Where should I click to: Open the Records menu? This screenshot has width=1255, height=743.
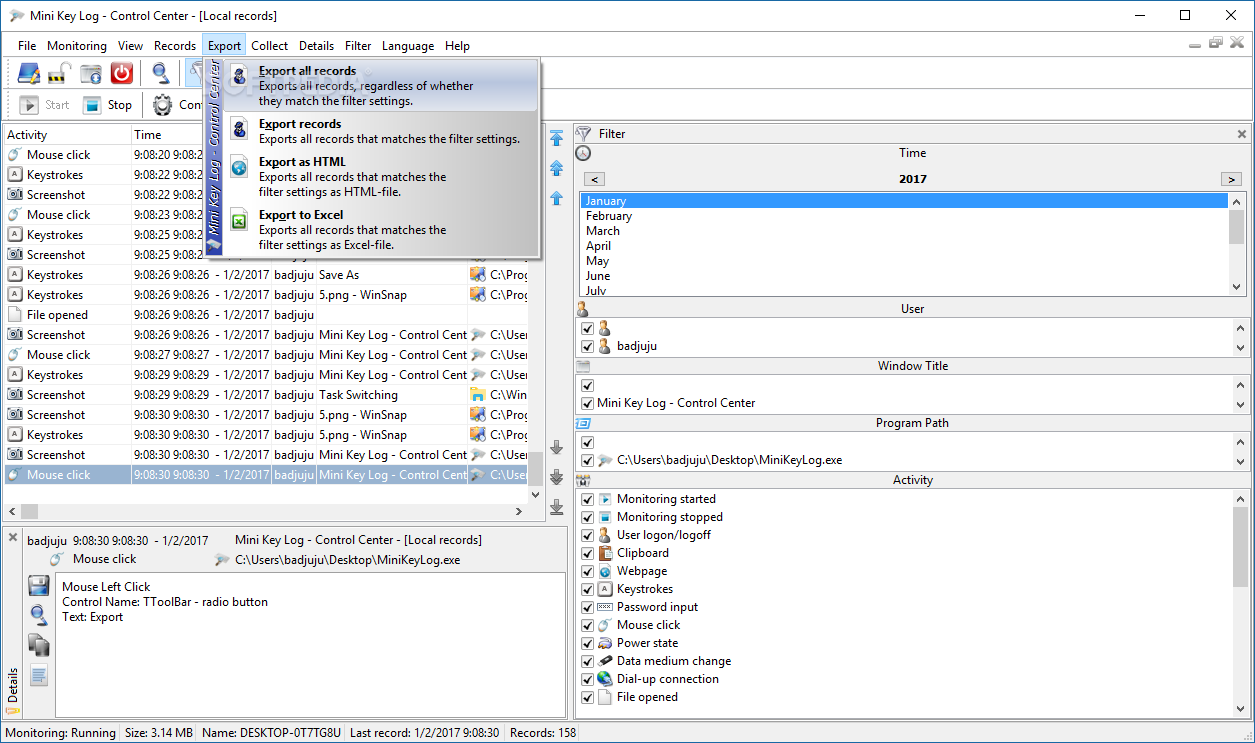click(x=175, y=45)
